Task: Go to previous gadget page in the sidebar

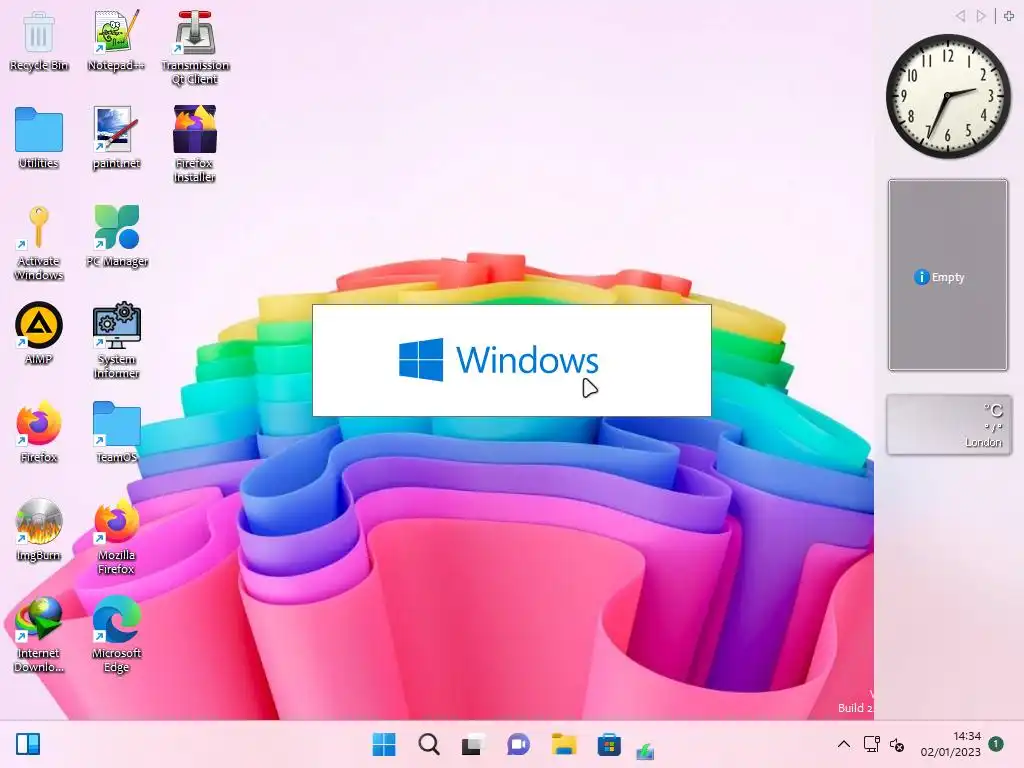Action: [960, 16]
